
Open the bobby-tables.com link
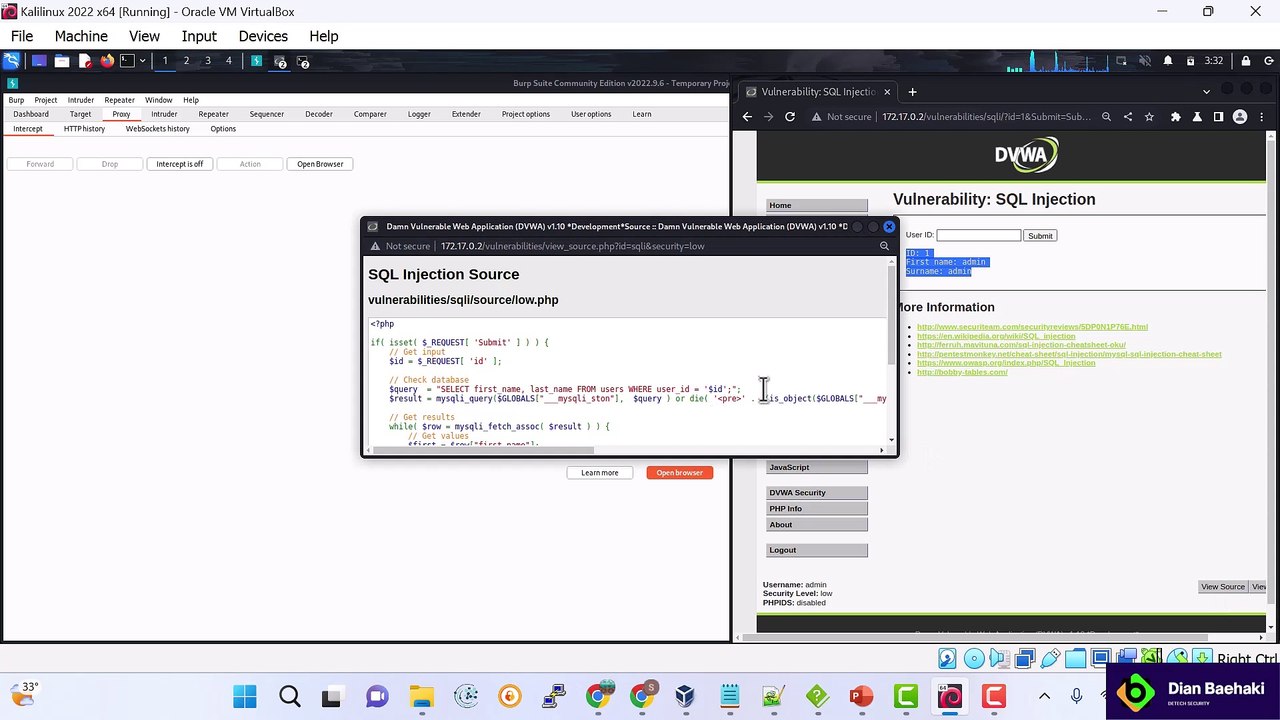(962, 372)
